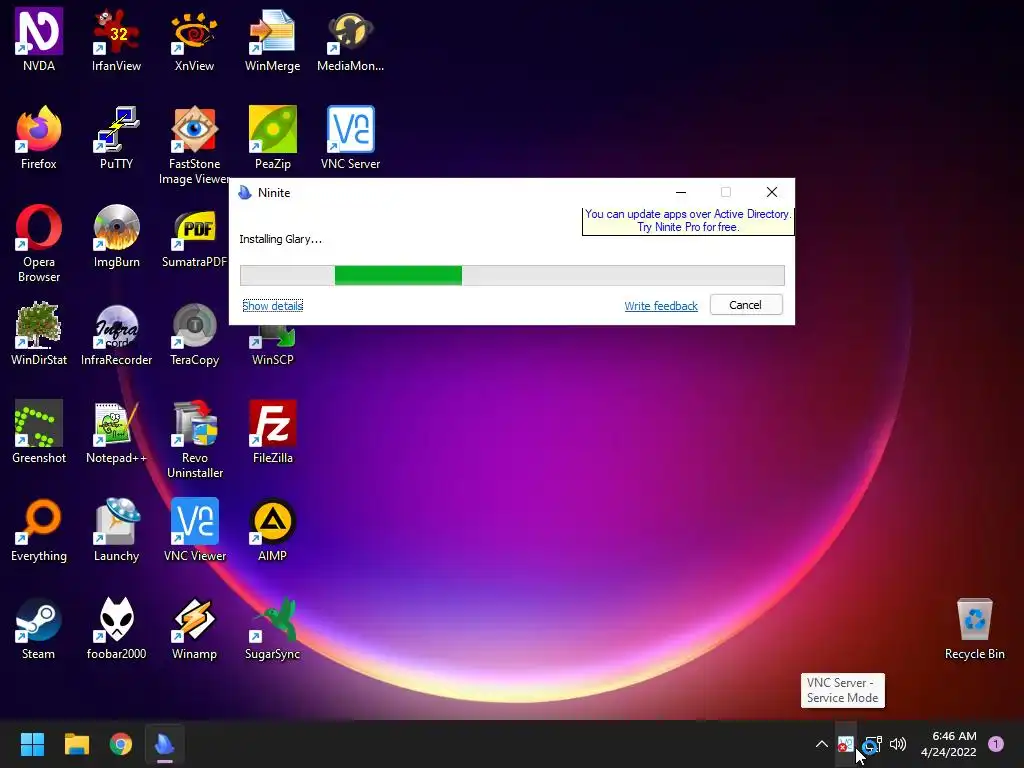This screenshot has height=768, width=1024.
Task: Select the Greenshot desktop icon
Action: point(39,431)
